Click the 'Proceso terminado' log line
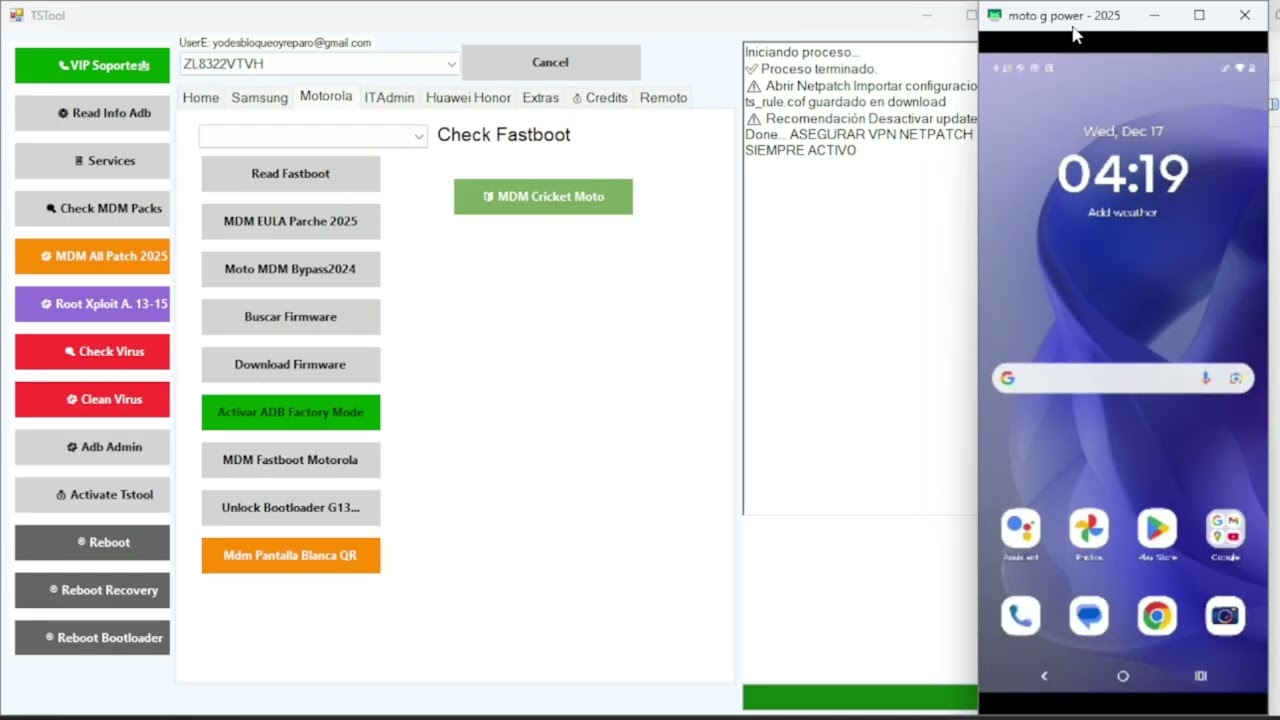 pos(811,69)
